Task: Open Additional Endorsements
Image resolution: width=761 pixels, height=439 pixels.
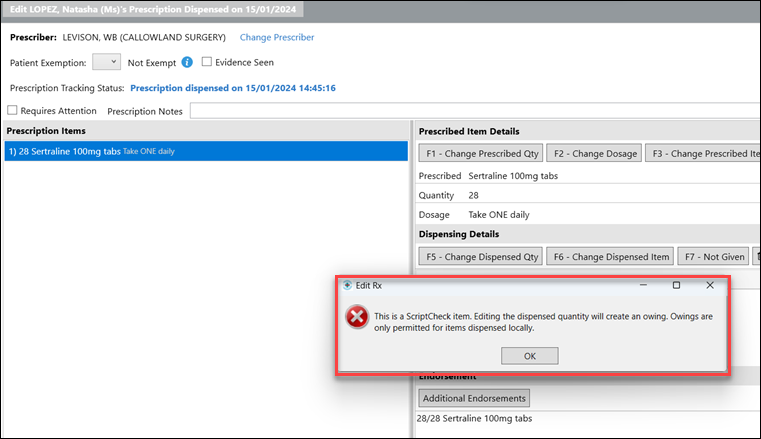Action: click(474, 398)
